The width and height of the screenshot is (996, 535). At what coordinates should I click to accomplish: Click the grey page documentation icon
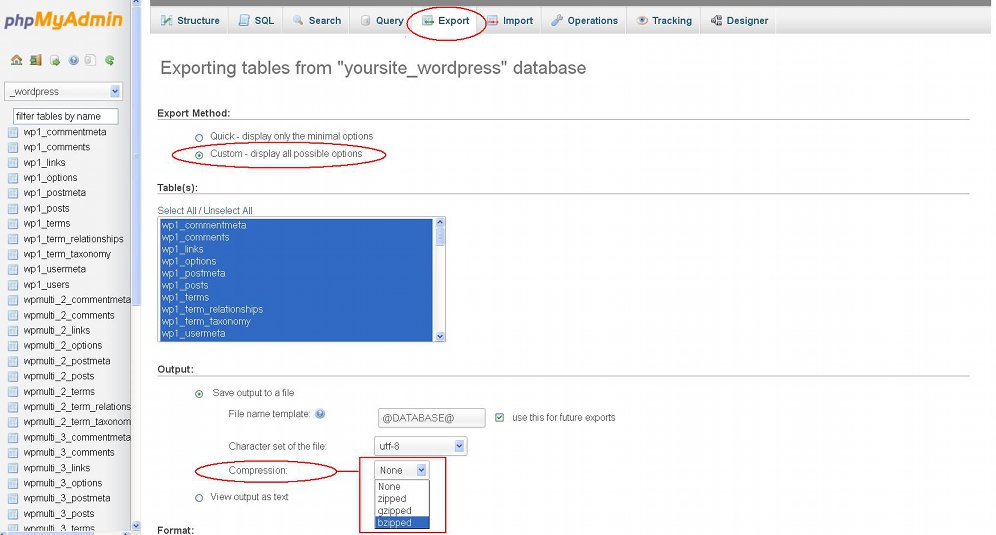pos(90,60)
